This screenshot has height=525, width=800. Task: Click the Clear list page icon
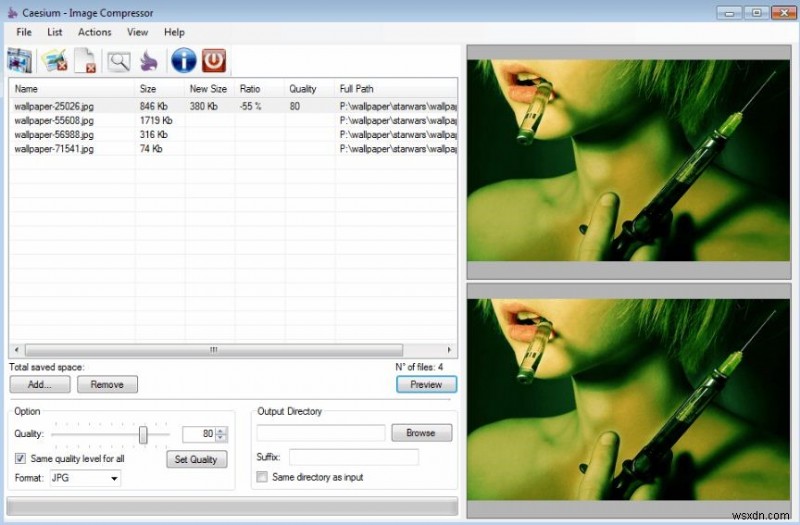pos(85,61)
